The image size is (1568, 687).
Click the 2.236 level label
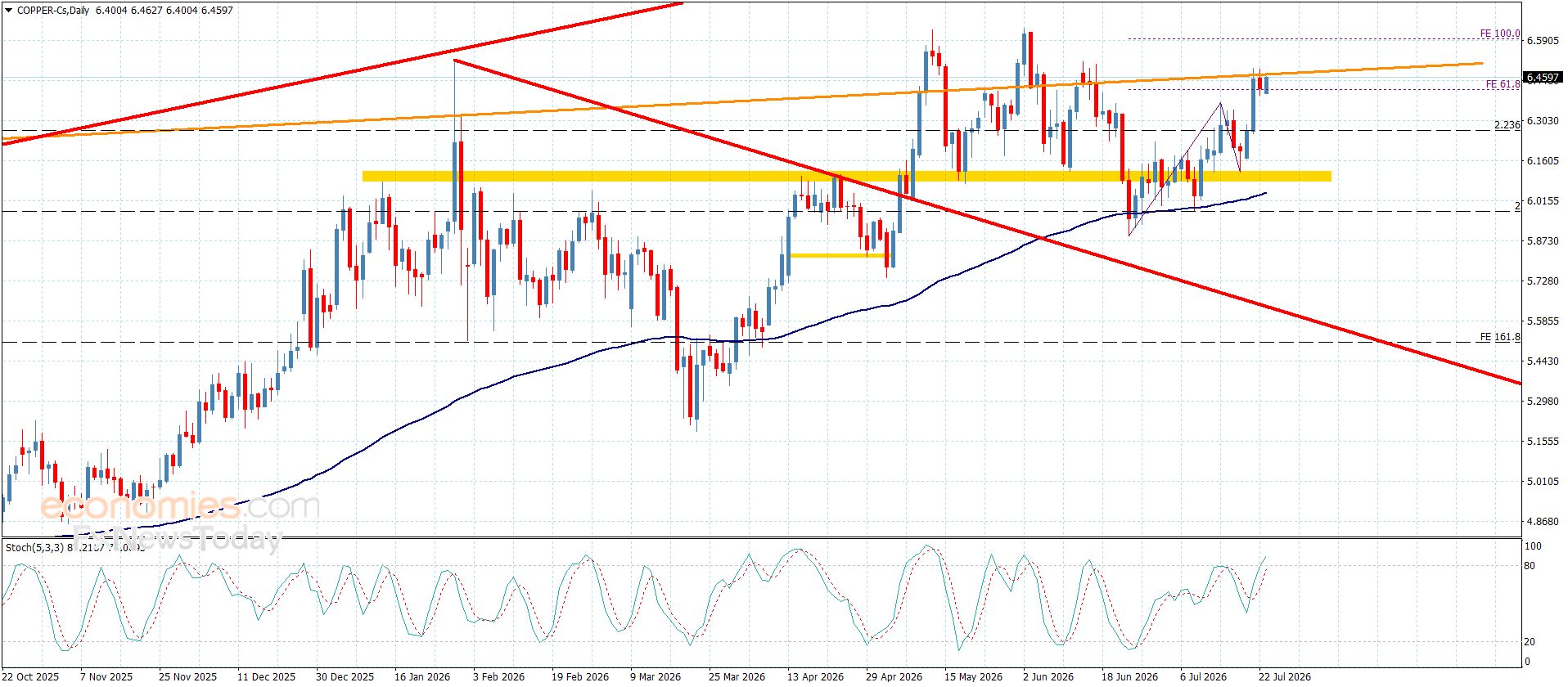(1507, 125)
